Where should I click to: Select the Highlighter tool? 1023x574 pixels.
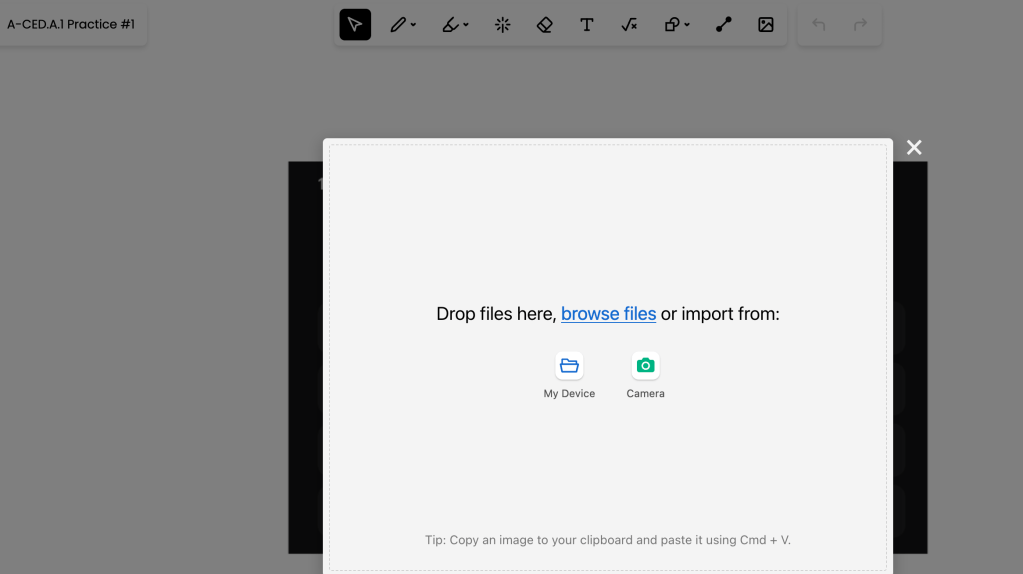(x=451, y=25)
